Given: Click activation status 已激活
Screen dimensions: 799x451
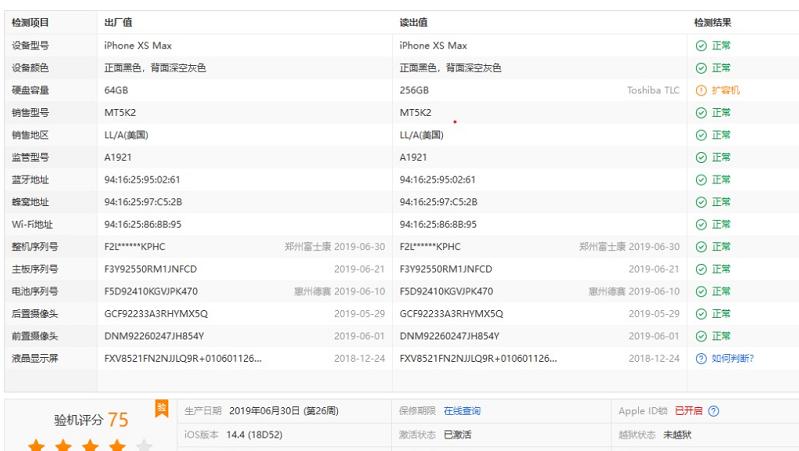Looking at the screenshot, I should click(457, 435).
